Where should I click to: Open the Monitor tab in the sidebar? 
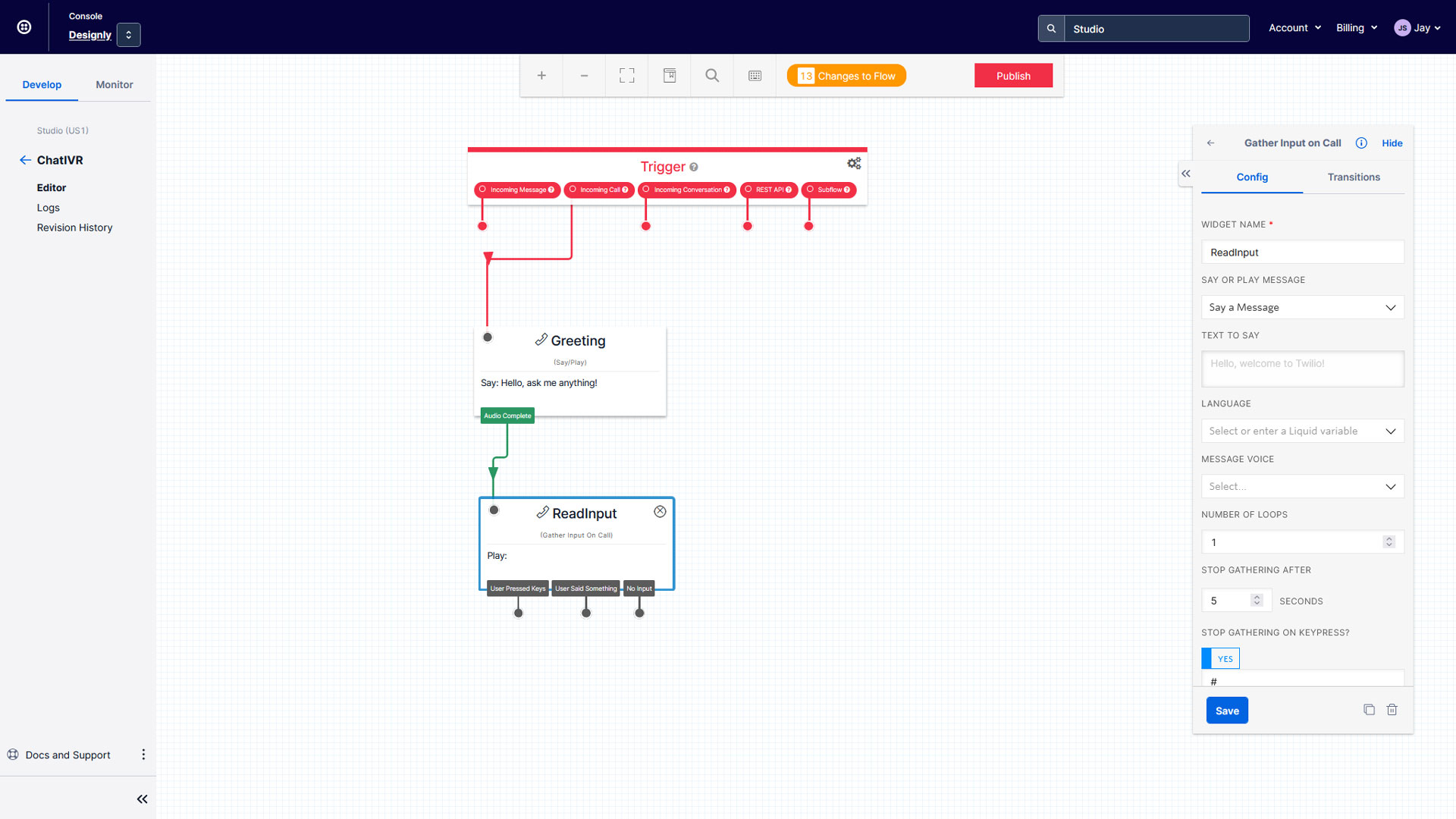click(x=114, y=84)
